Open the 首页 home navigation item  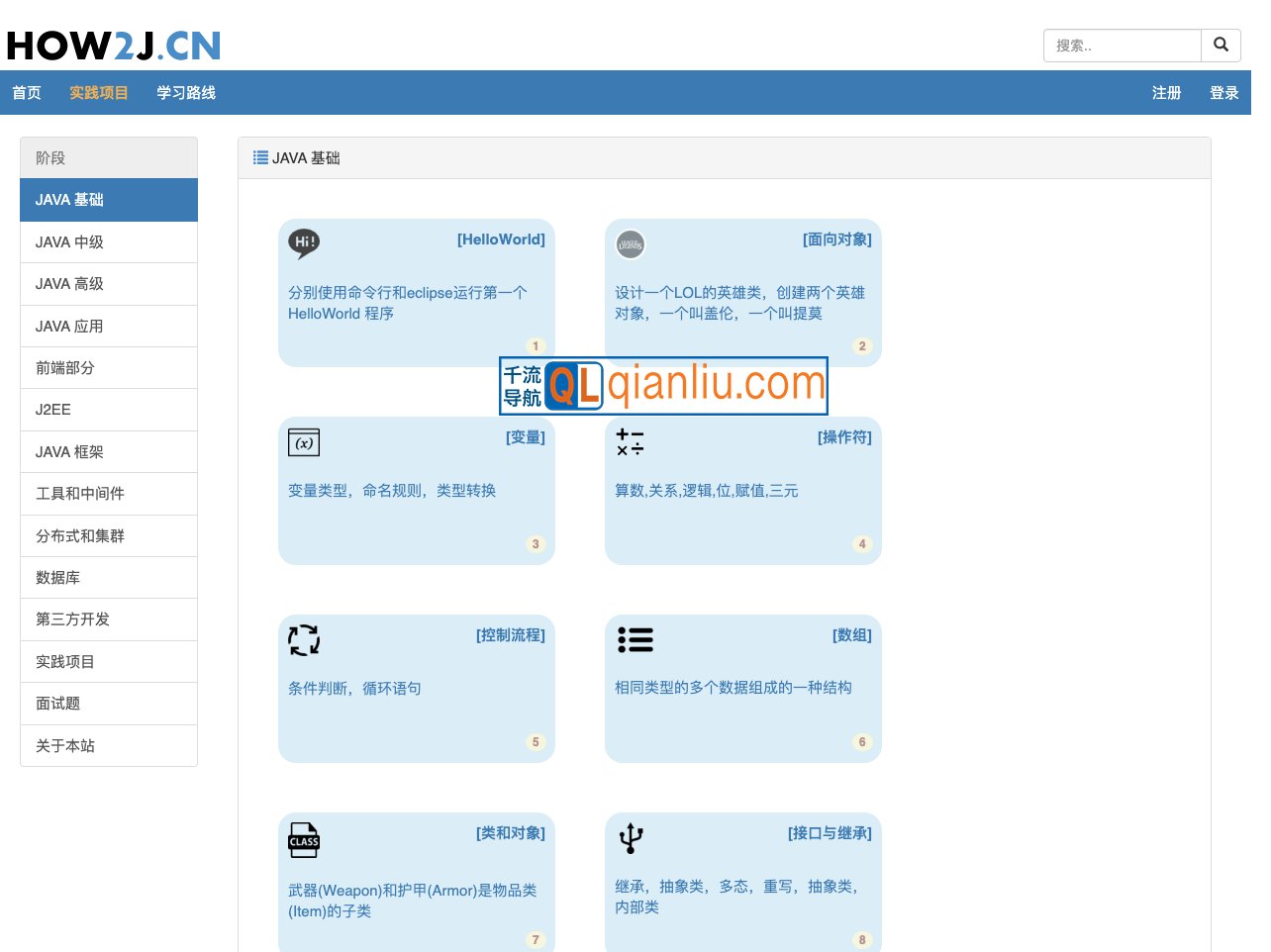[x=27, y=93]
